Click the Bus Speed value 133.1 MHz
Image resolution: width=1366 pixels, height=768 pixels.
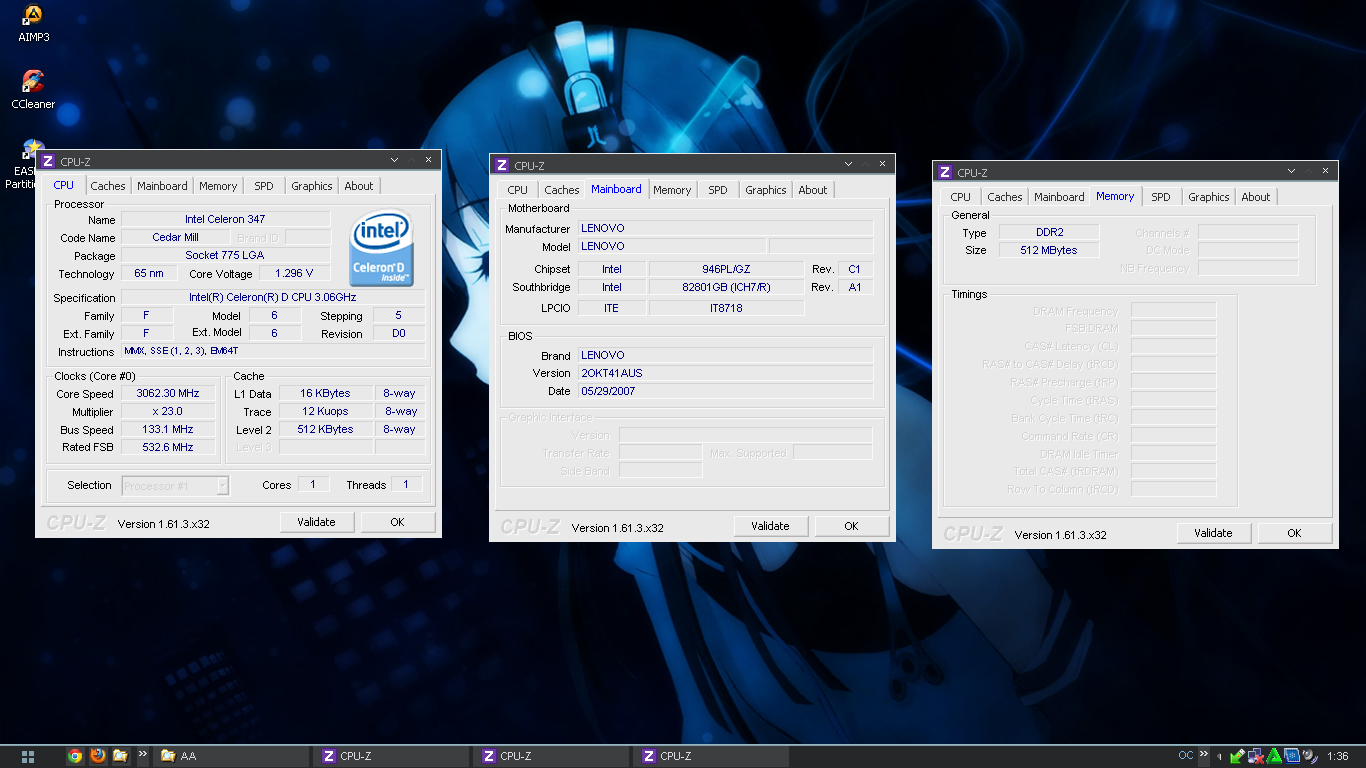pyautogui.click(x=168, y=430)
